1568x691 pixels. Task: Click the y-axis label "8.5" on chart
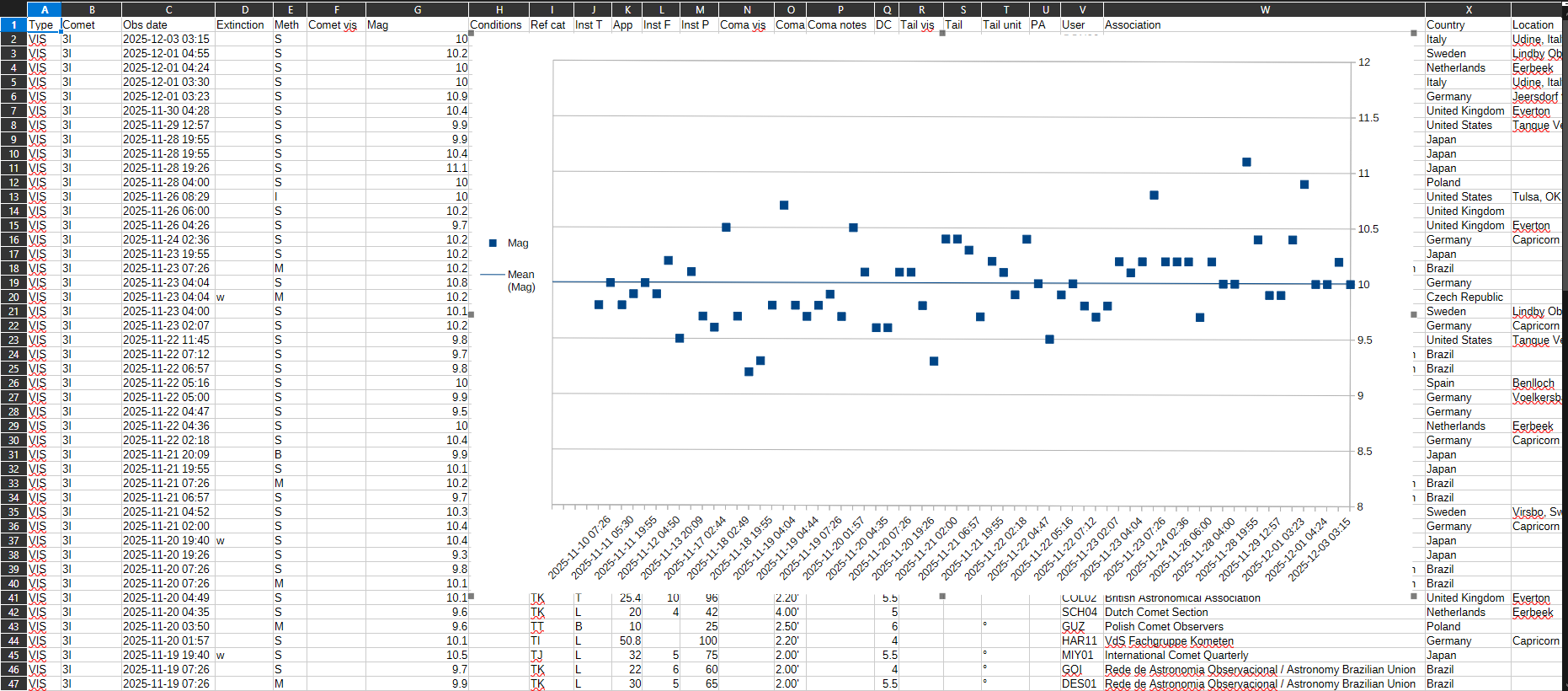coord(1365,451)
